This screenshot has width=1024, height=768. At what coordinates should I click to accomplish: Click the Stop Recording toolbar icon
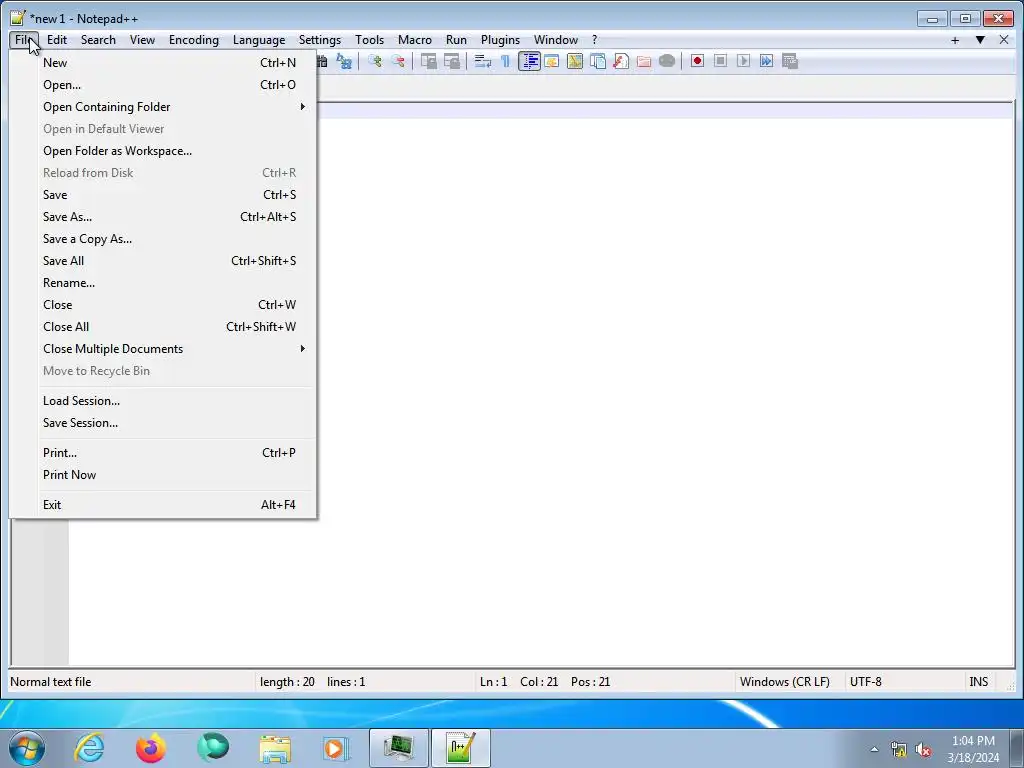(720, 61)
